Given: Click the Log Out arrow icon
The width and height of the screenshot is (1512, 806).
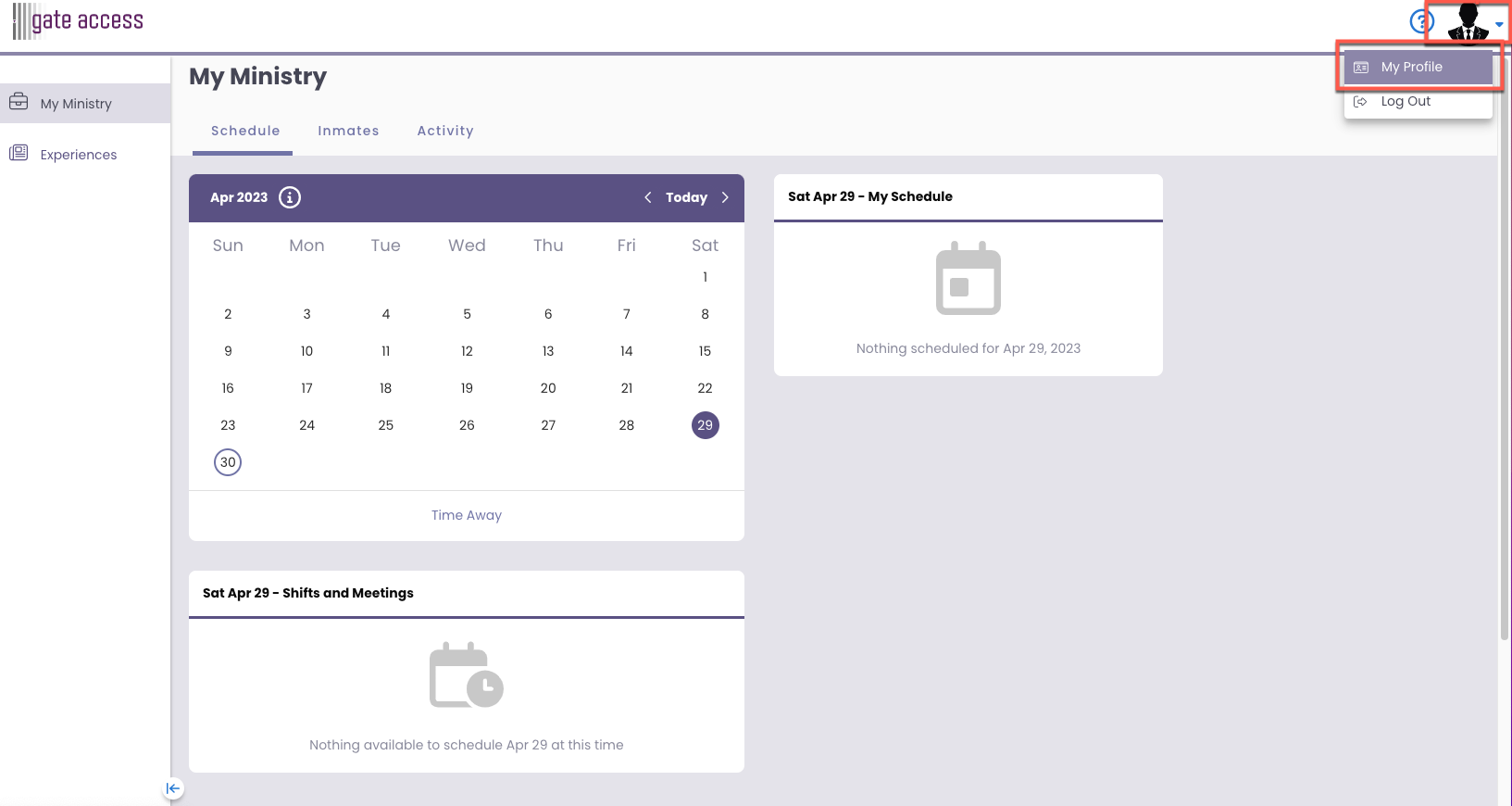Looking at the screenshot, I should point(1360,102).
